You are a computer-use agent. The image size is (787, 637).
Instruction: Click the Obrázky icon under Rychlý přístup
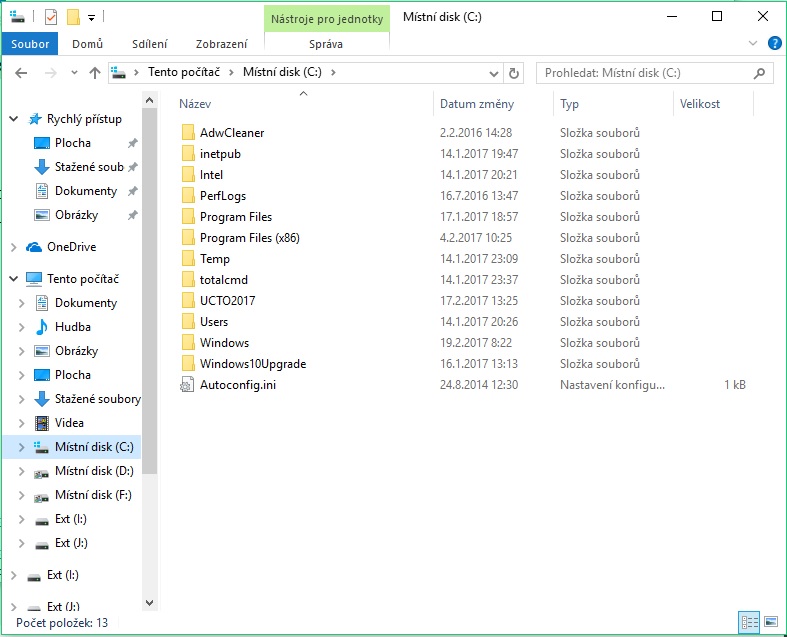[42, 215]
